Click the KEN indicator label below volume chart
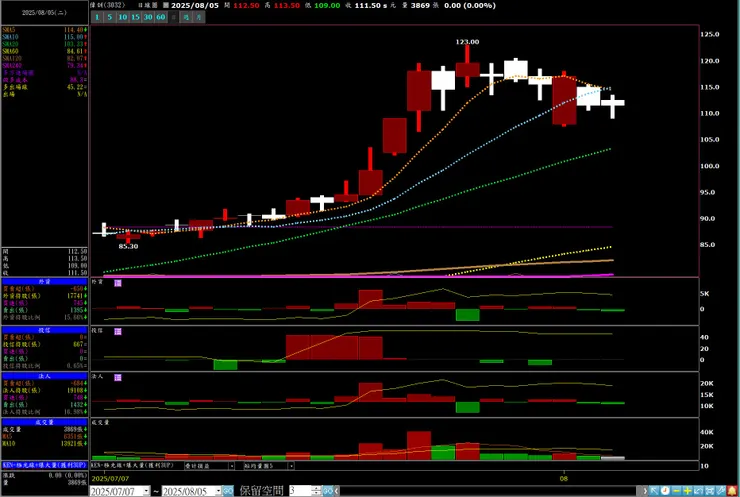The image size is (740, 497). tap(132, 465)
